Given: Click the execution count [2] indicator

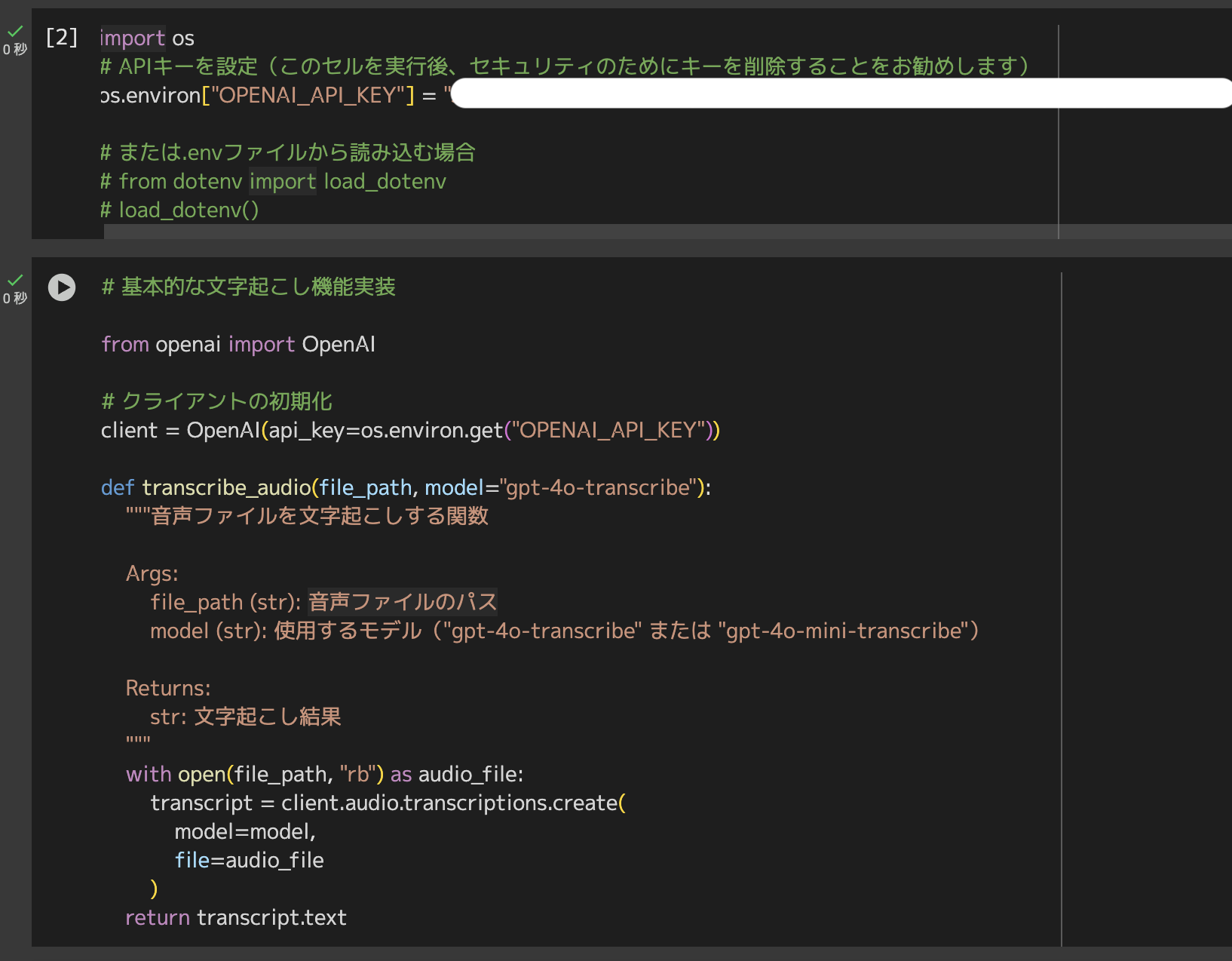Looking at the screenshot, I should tap(60, 38).
